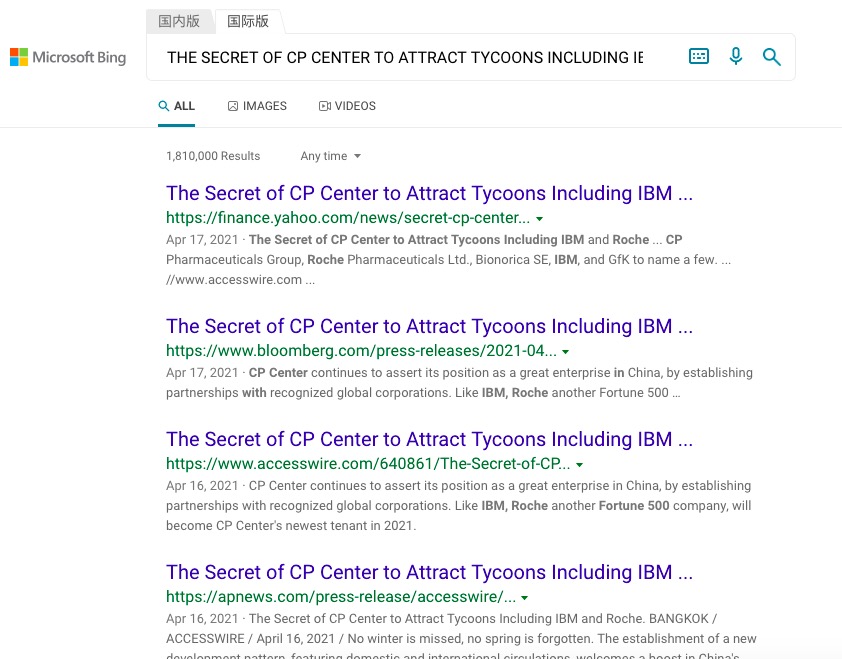
Task: Click the picture icon beside IMAGES
Action: (x=233, y=106)
